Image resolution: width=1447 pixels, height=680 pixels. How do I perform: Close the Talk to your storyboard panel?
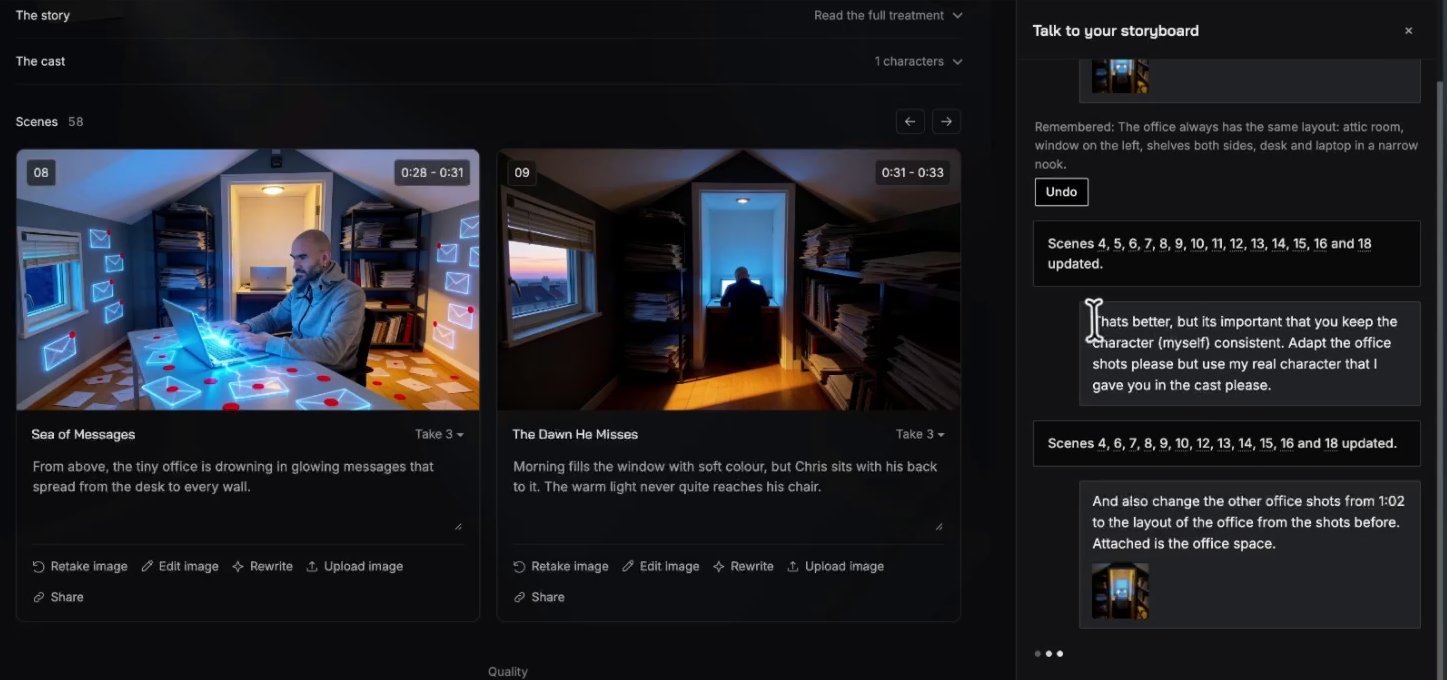1408,31
